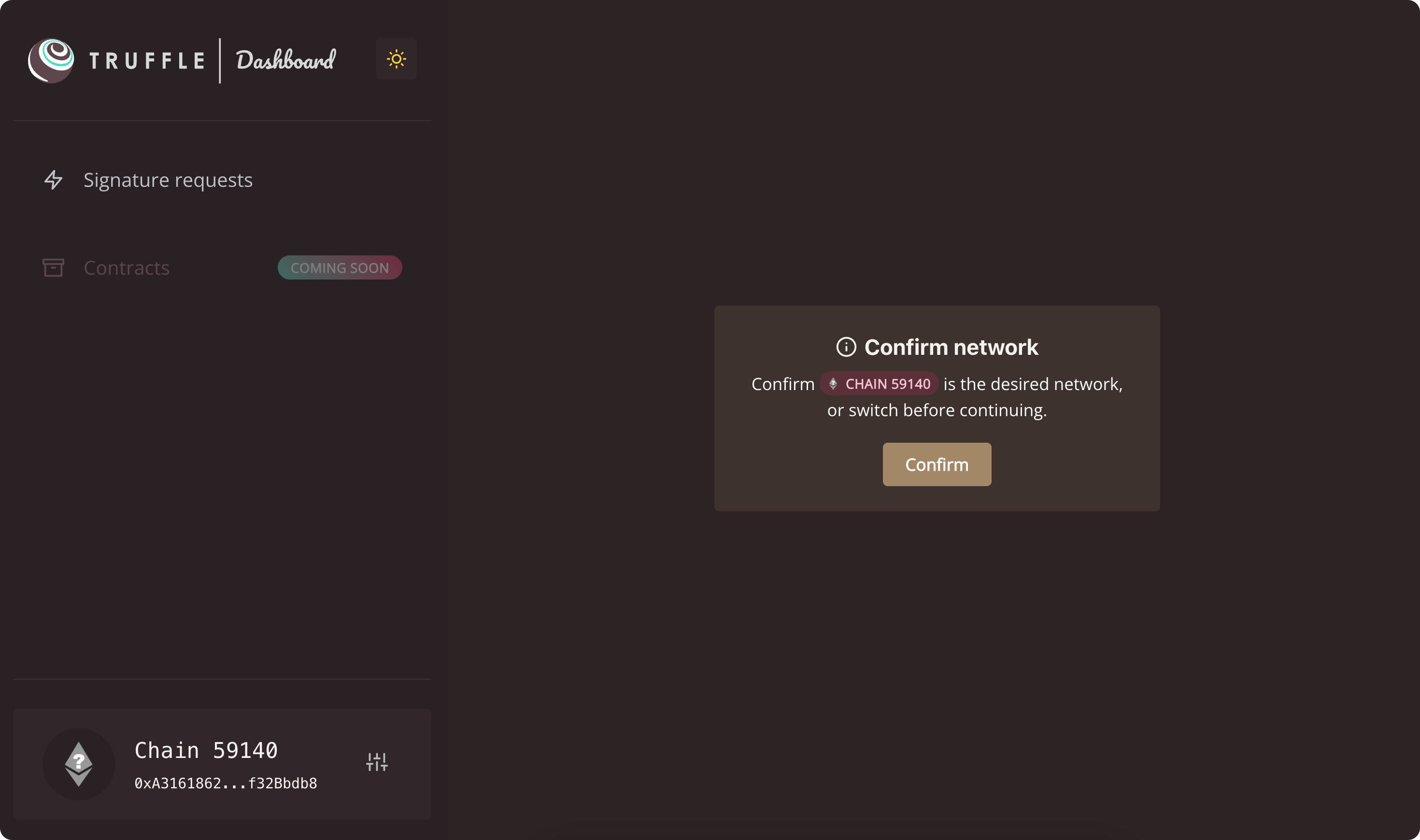Image resolution: width=1420 pixels, height=840 pixels.
Task: Click the Dashboard script title
Action: (286, 60)
